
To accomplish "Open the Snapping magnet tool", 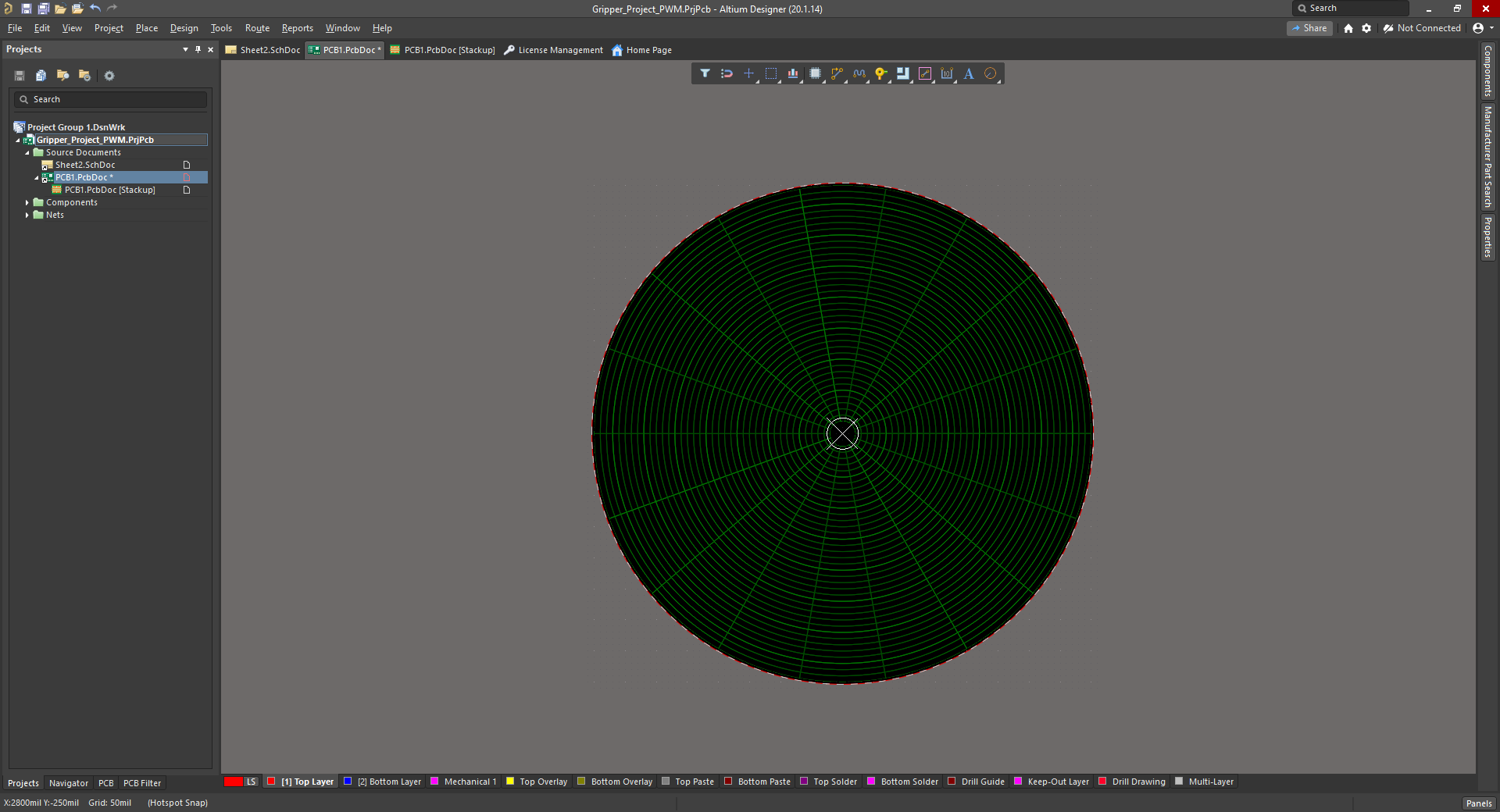I will 727,73.
